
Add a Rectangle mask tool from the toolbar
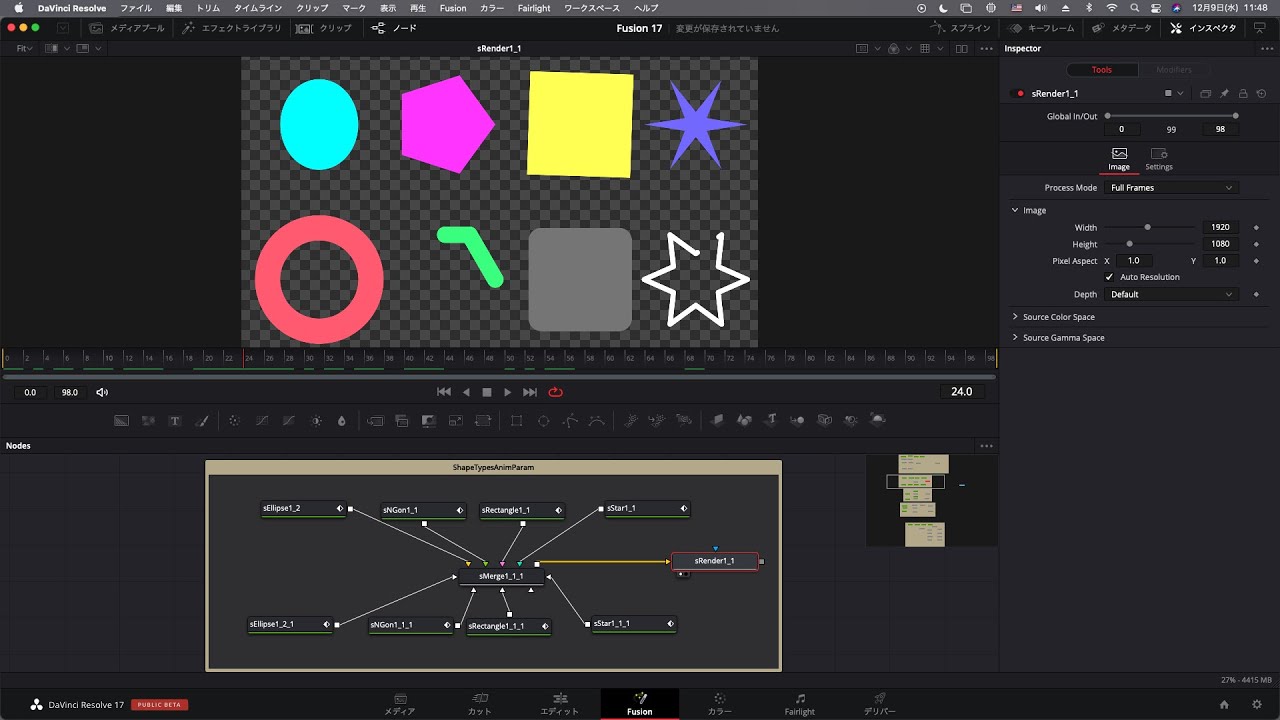(516, 421)
